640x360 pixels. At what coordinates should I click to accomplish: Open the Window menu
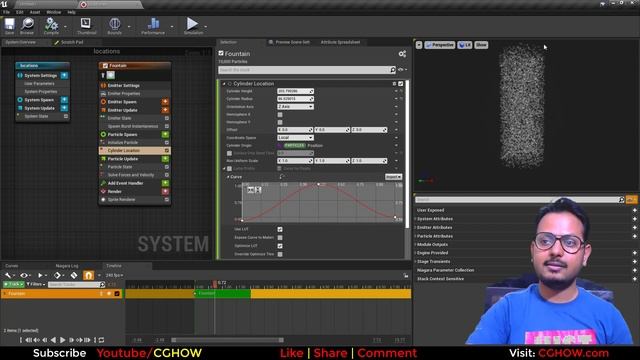[53, 12]
